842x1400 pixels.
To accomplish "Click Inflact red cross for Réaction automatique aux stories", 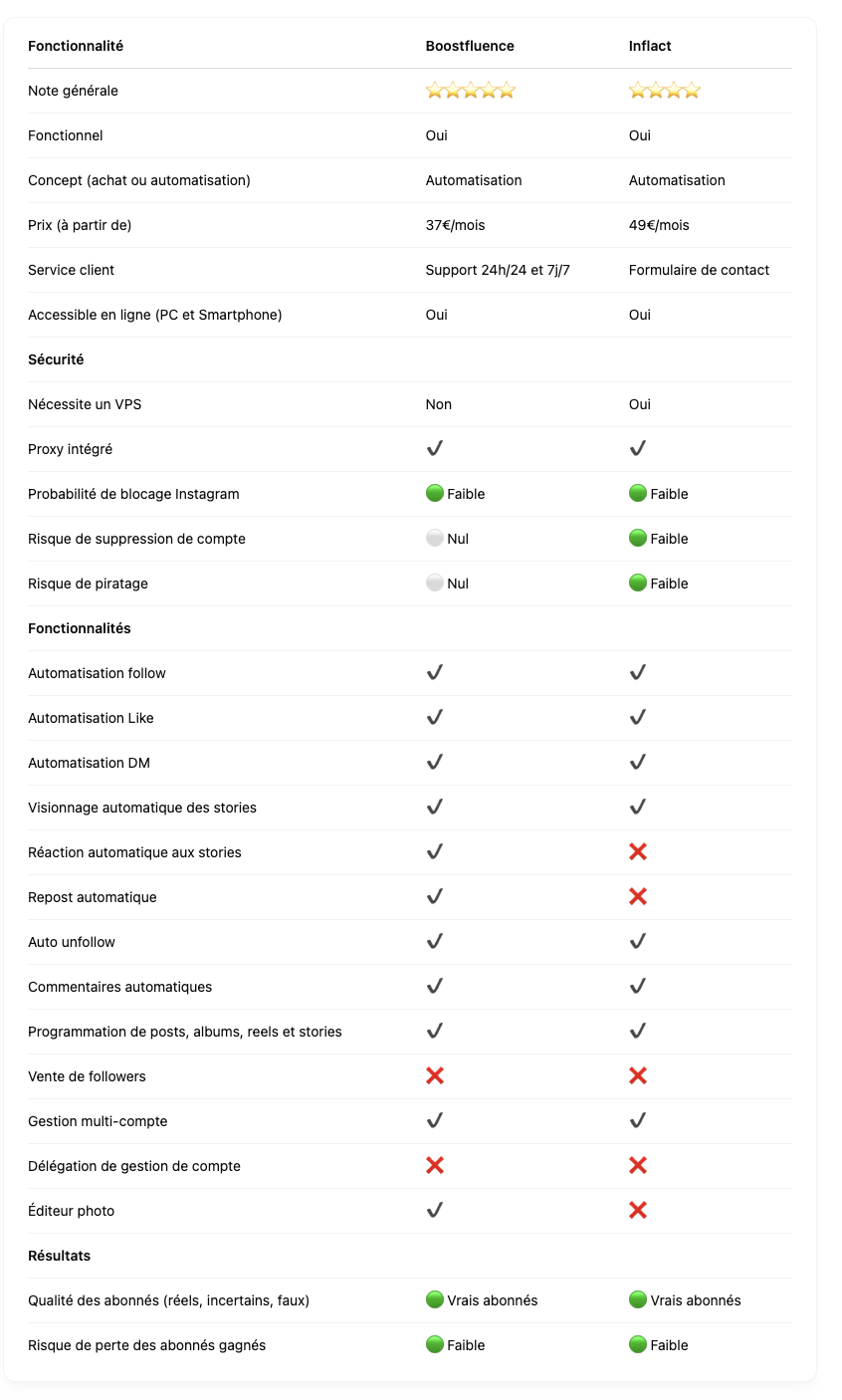I will (x=638, y=852).
